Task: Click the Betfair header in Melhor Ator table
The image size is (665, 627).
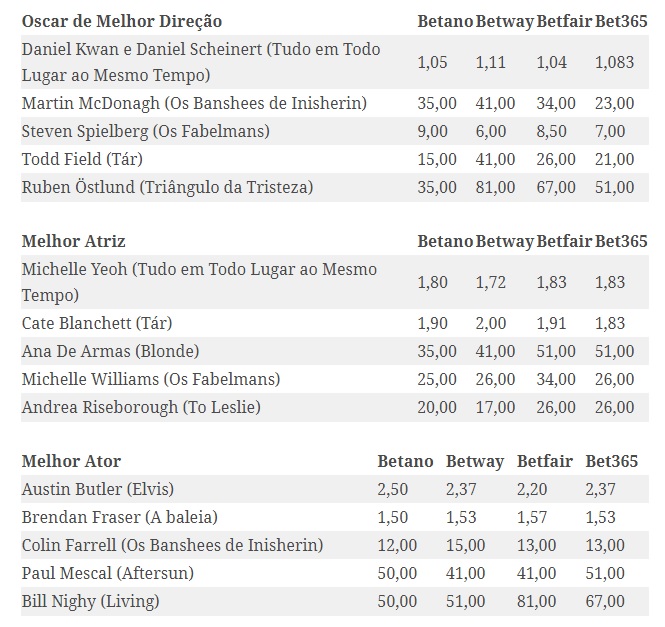Action: click(545, 461)
